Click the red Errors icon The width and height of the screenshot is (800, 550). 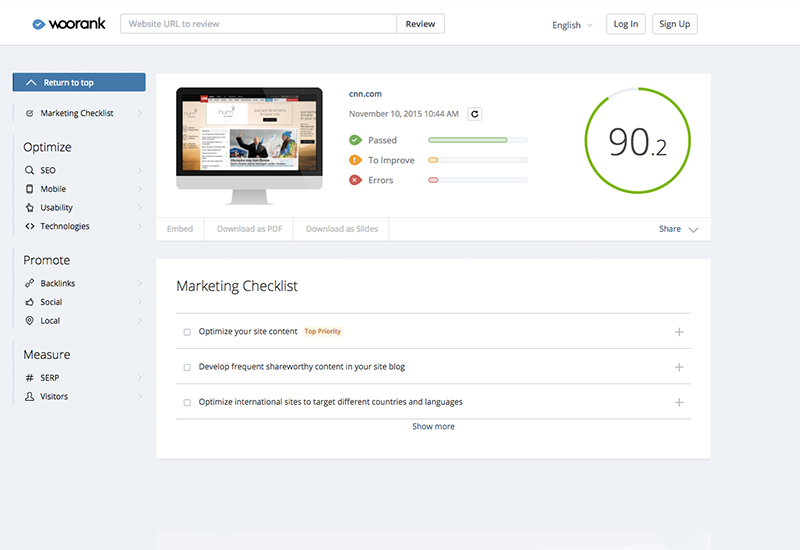click(355, 180)
